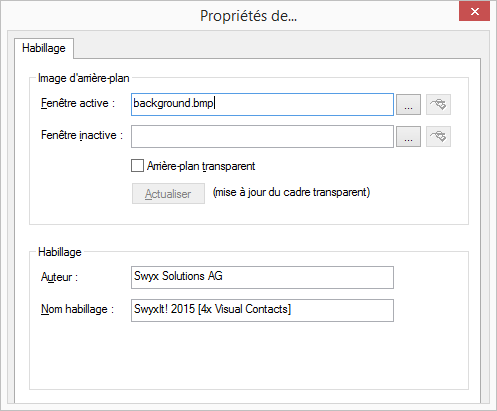This screenshot has height=411, width=497.
Task: Click the eraser icon beside Fenêtre active field
Action: click(438, 105)
